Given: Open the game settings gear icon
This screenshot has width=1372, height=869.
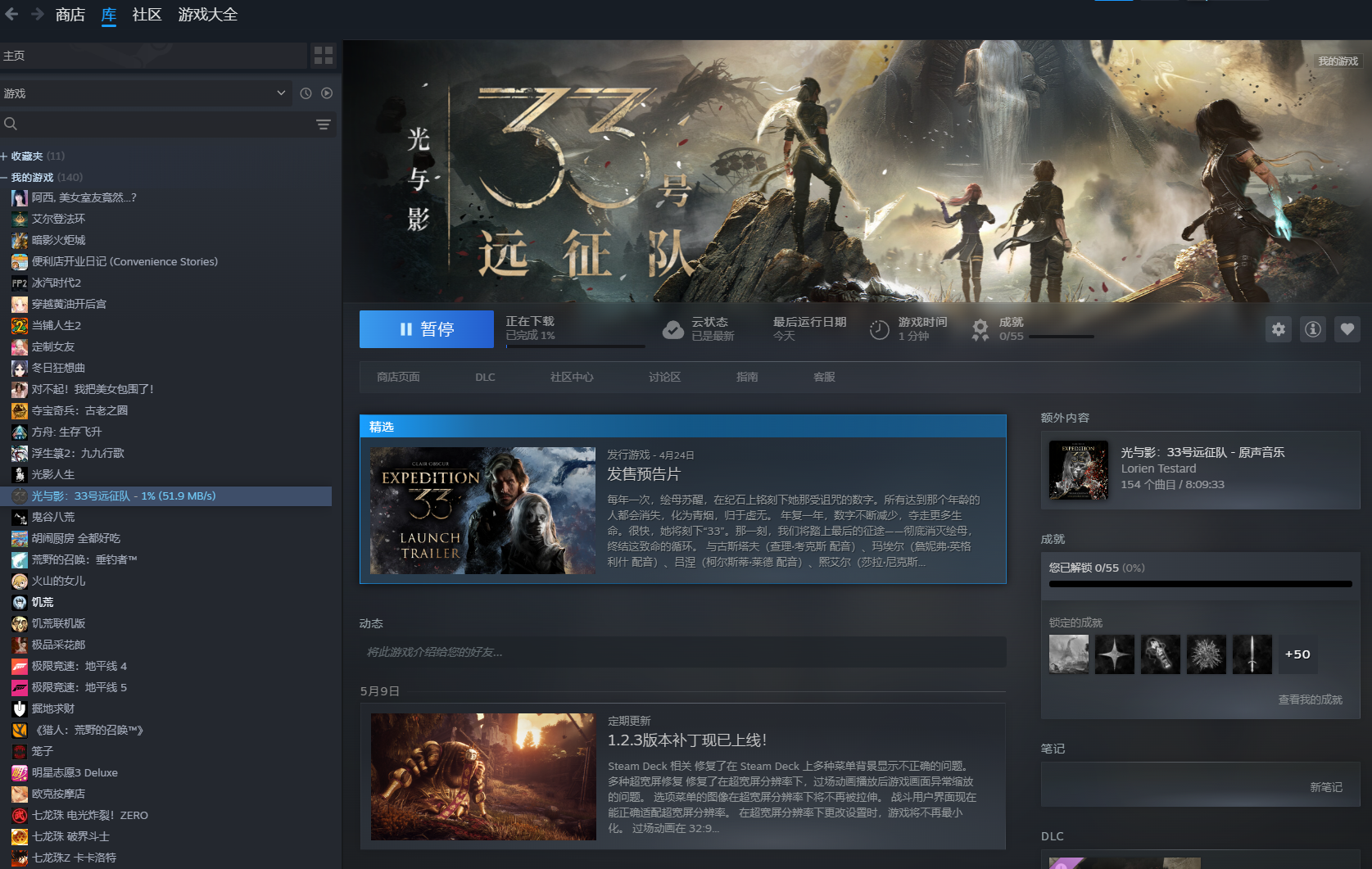Looking at the screenshot, I should (1279, 328).
